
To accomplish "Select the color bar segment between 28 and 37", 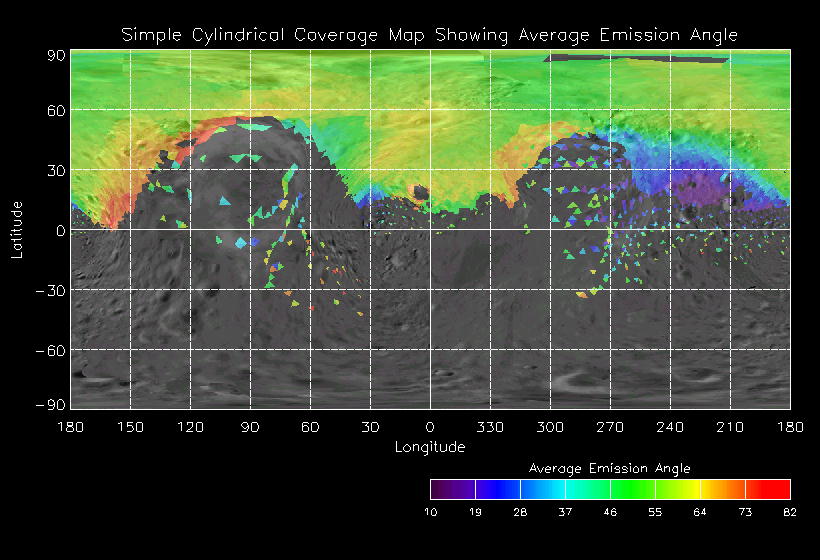I will point(542,489).
